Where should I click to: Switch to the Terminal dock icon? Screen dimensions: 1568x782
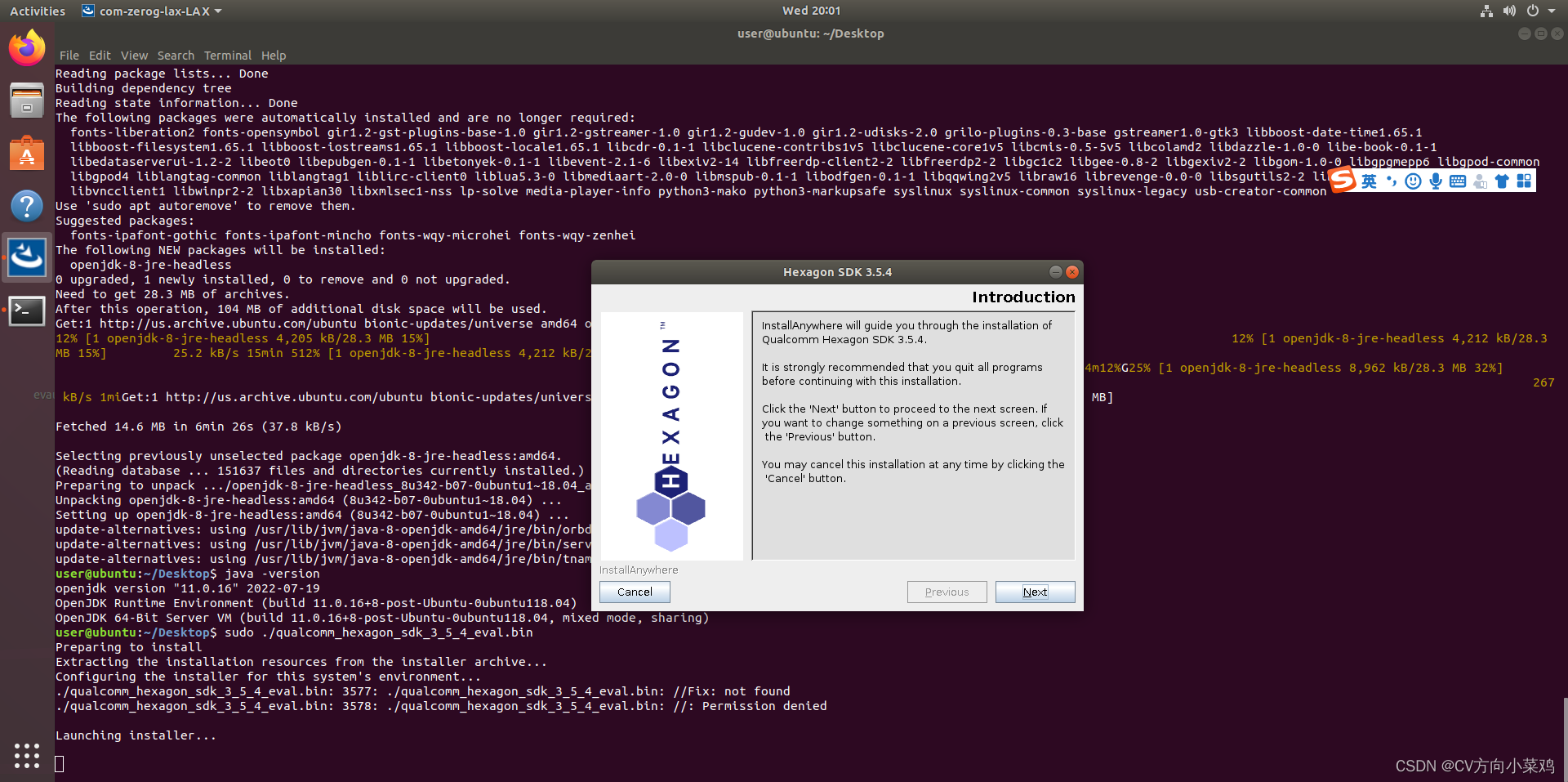click(x=27, y=311)
